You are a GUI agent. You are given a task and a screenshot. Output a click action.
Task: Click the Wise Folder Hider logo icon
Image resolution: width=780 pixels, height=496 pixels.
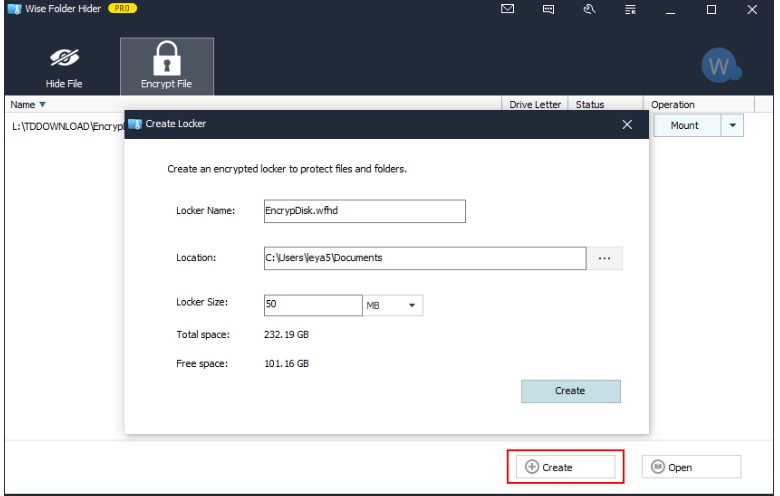click(14, 9)
